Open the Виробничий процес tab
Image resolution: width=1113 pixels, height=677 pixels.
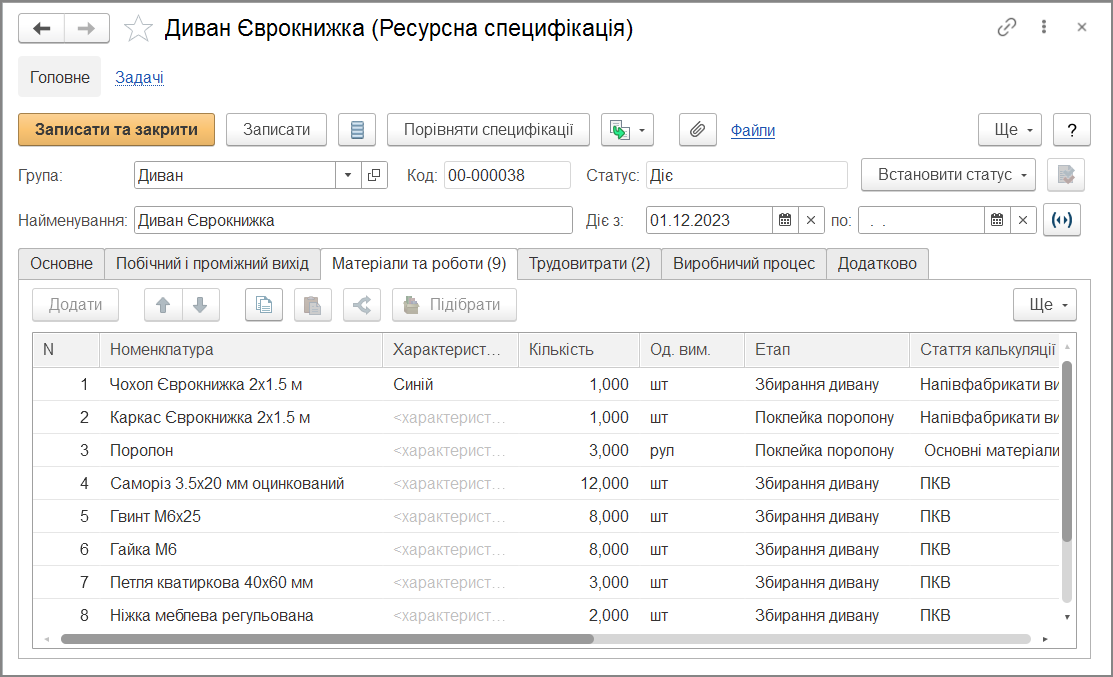point(744,264)
